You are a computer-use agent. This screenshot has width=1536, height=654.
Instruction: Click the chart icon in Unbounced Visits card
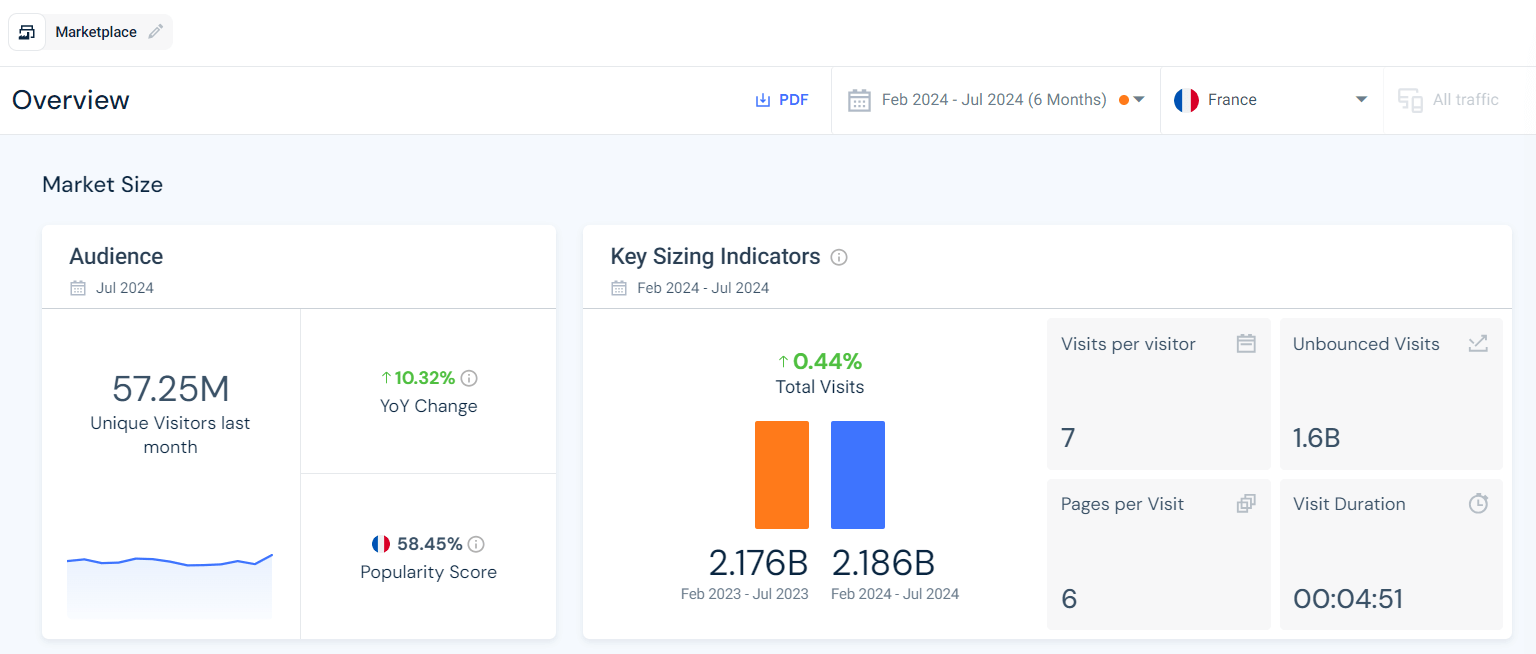click(1477, 344)
